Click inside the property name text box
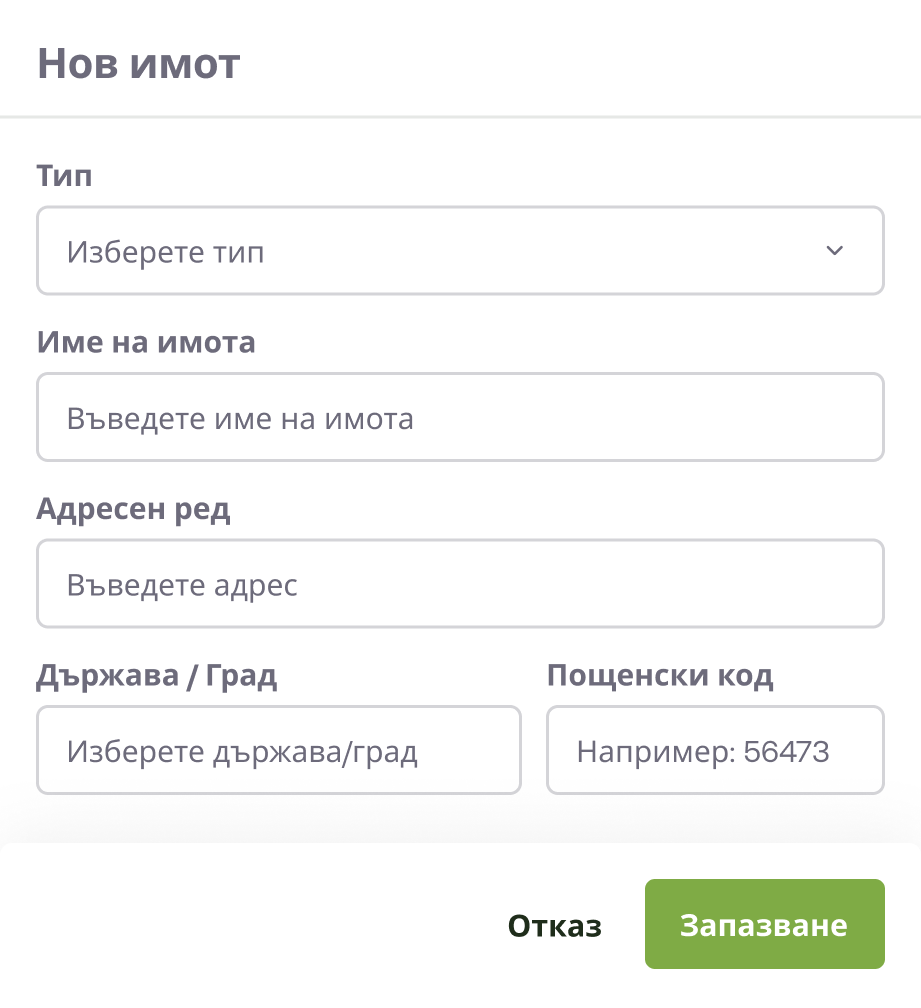 [460, 417]
